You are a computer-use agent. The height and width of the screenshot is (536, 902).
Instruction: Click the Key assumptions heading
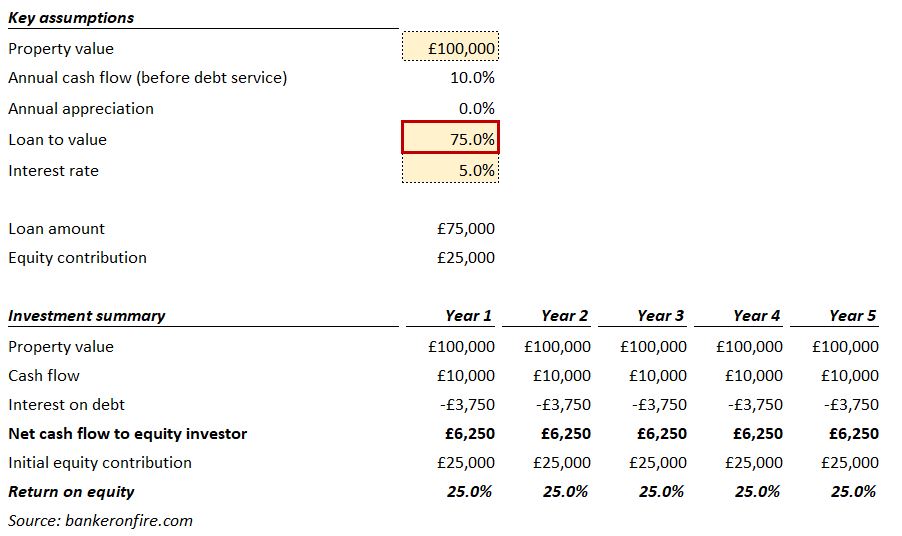click(71, 17)
